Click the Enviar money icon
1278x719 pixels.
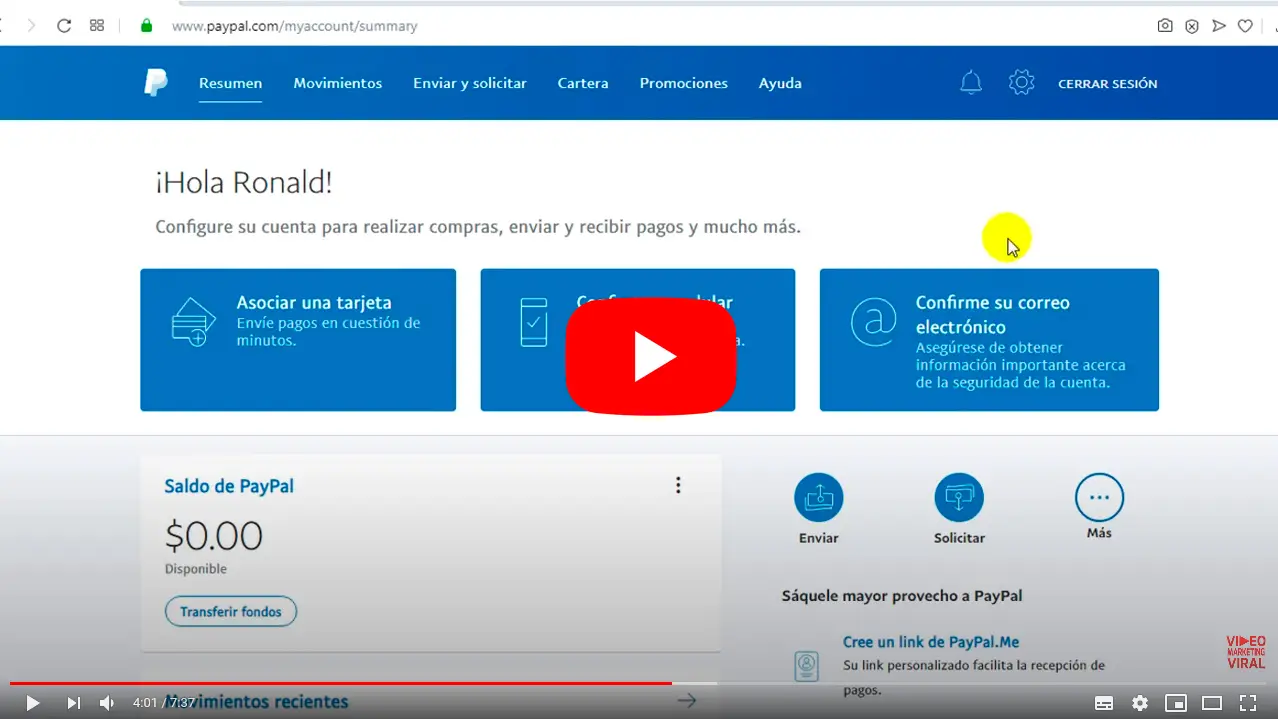pos(819,497)
